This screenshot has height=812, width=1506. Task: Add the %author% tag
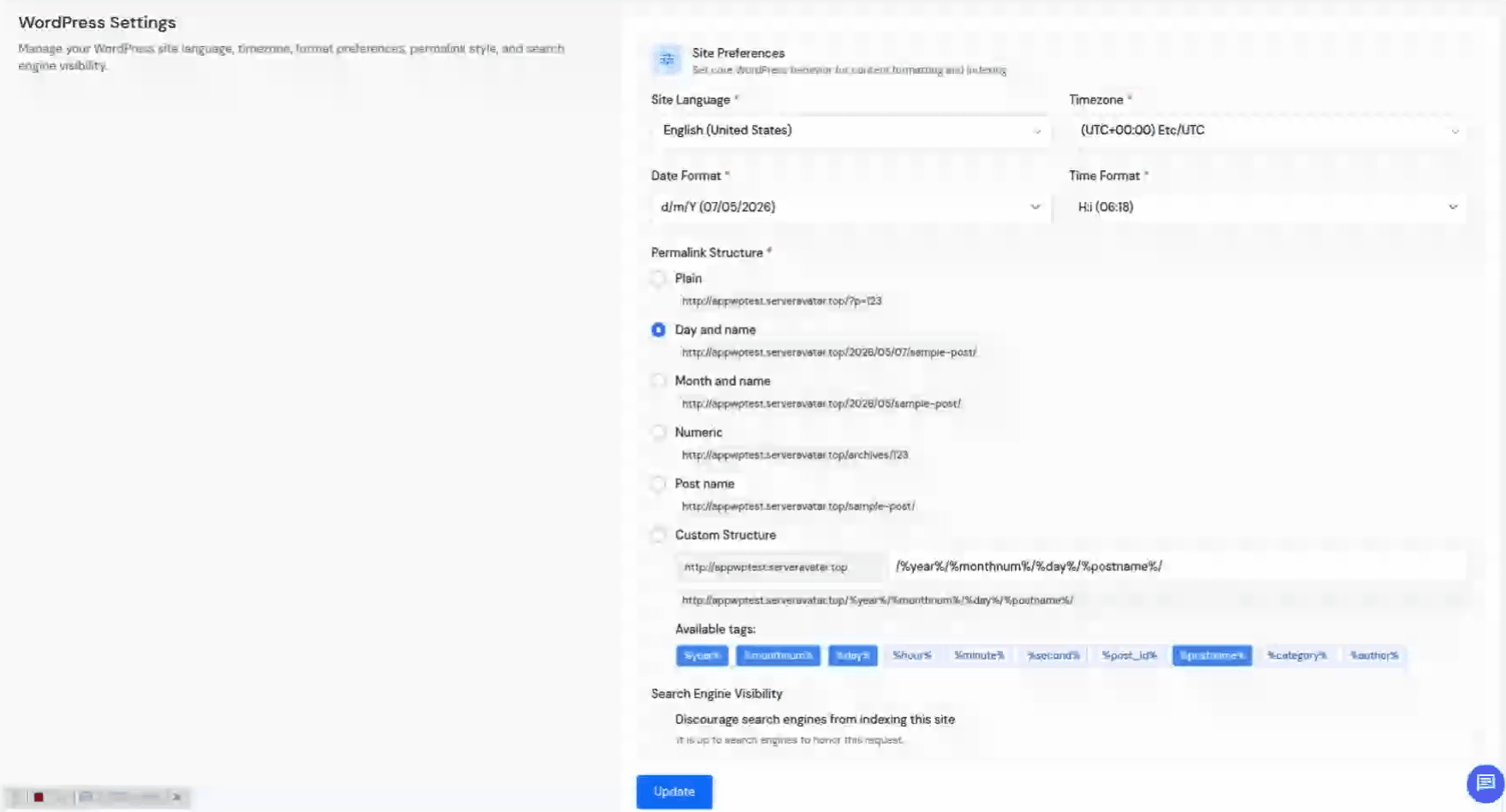tap(1374, 655)
